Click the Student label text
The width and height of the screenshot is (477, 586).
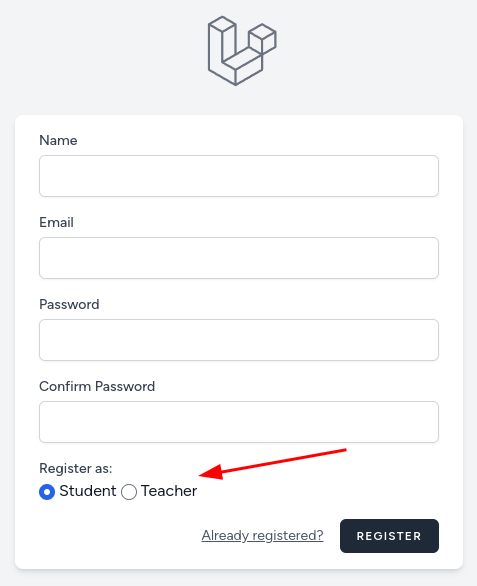88,491
